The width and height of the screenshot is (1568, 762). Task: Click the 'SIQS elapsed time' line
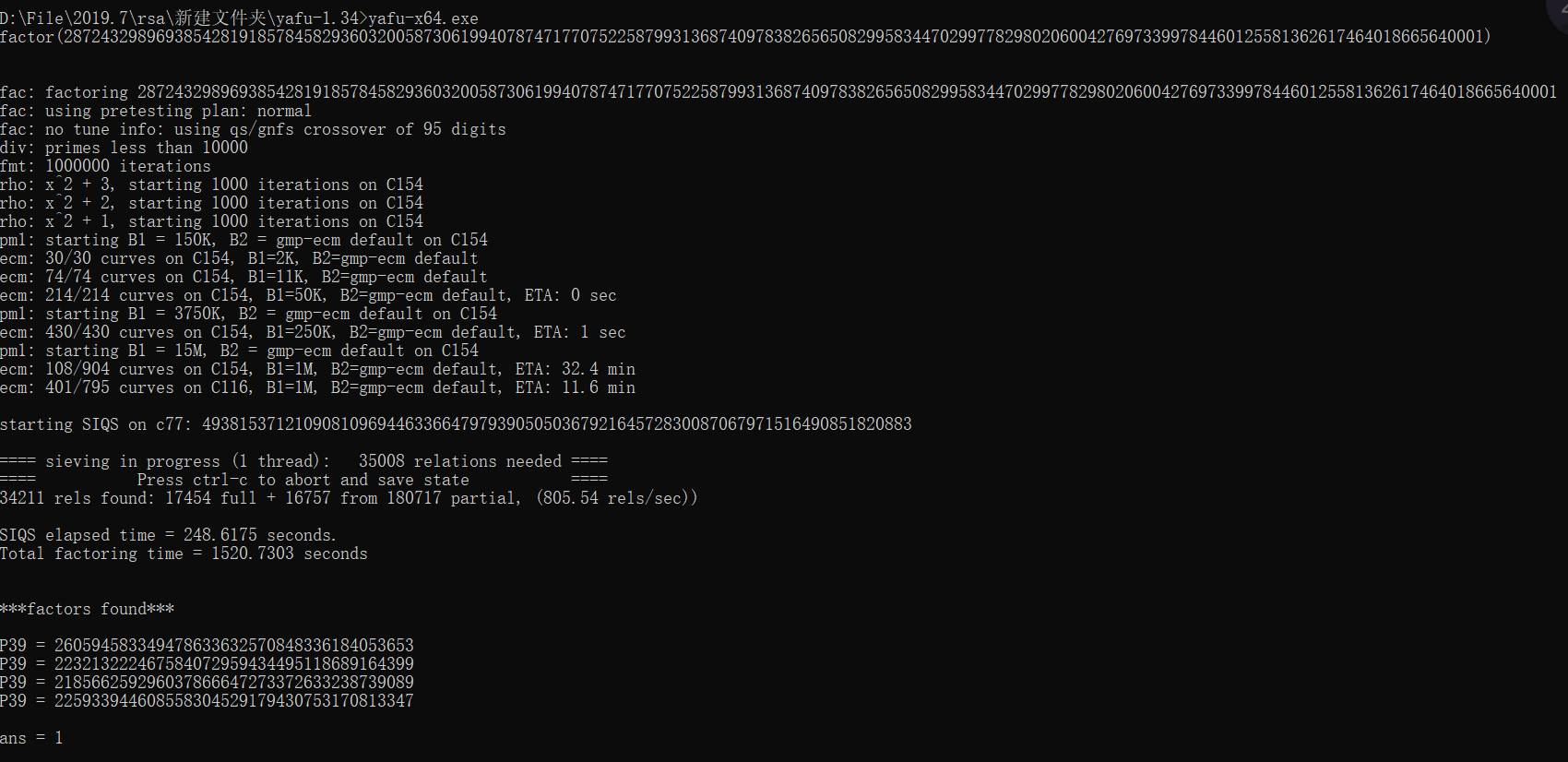[x=168, y=535]
